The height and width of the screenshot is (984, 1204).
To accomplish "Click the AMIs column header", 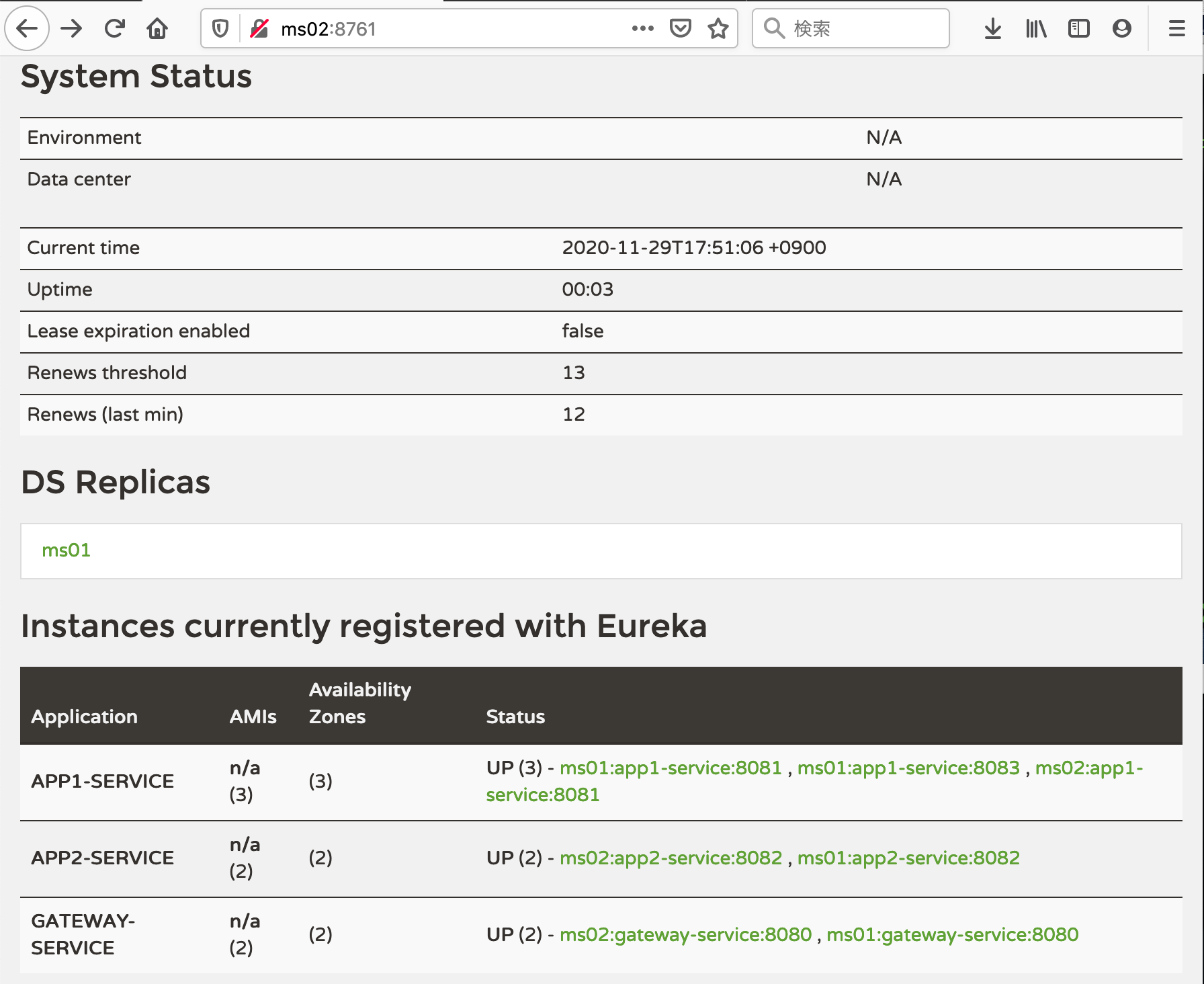I will click(253, 716).
